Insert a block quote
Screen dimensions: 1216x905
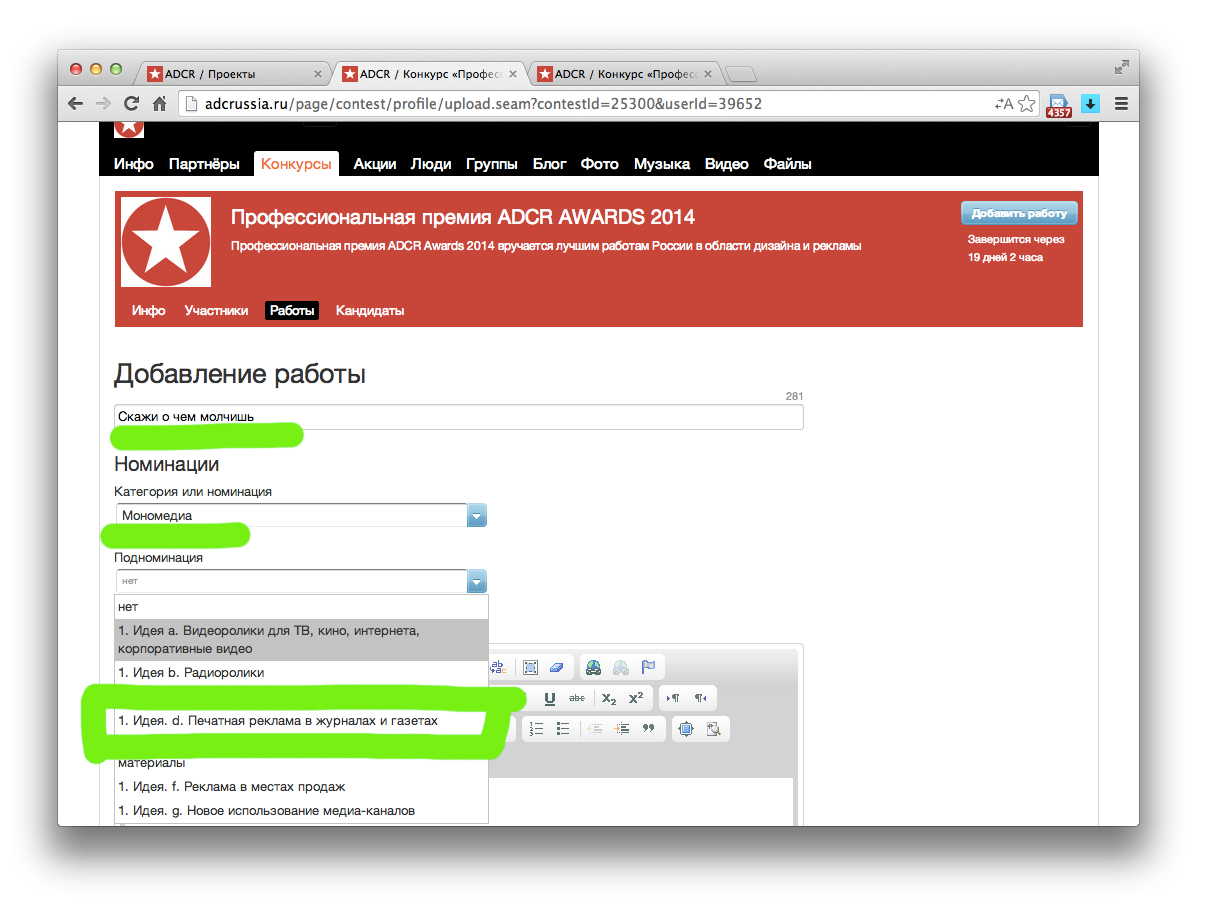point(649,729)
